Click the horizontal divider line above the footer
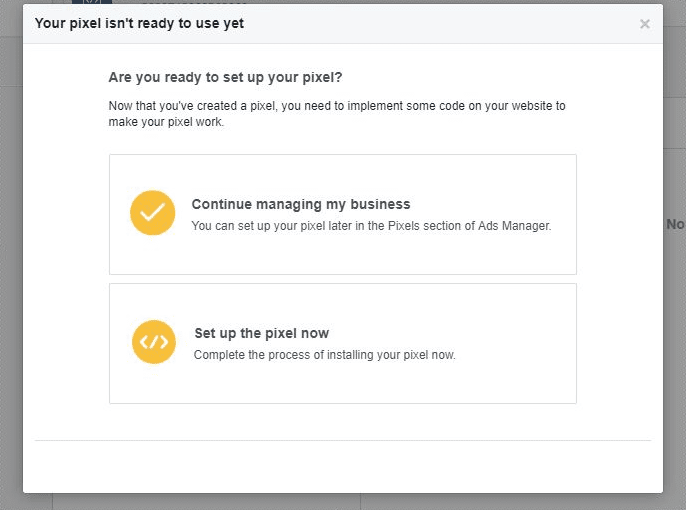Viewport: 686px width, 510px height. (x=343, y=440)
